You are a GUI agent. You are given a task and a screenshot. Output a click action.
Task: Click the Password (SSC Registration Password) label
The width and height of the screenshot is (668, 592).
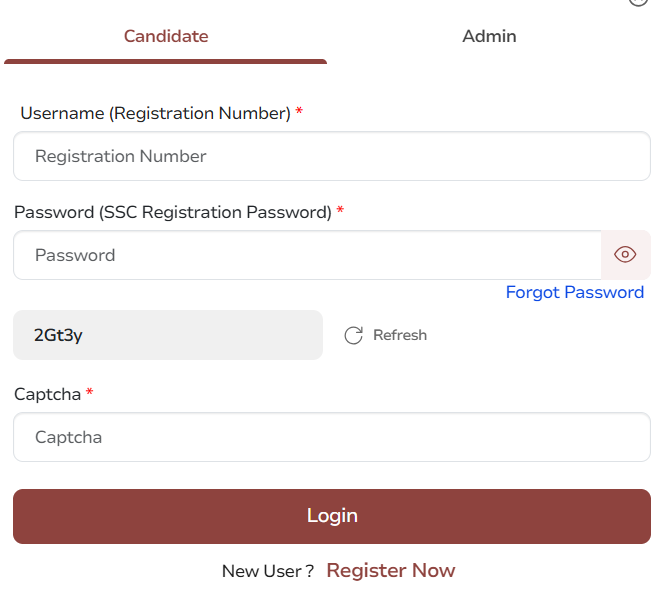pyautogui.click(x=172, y=212)
